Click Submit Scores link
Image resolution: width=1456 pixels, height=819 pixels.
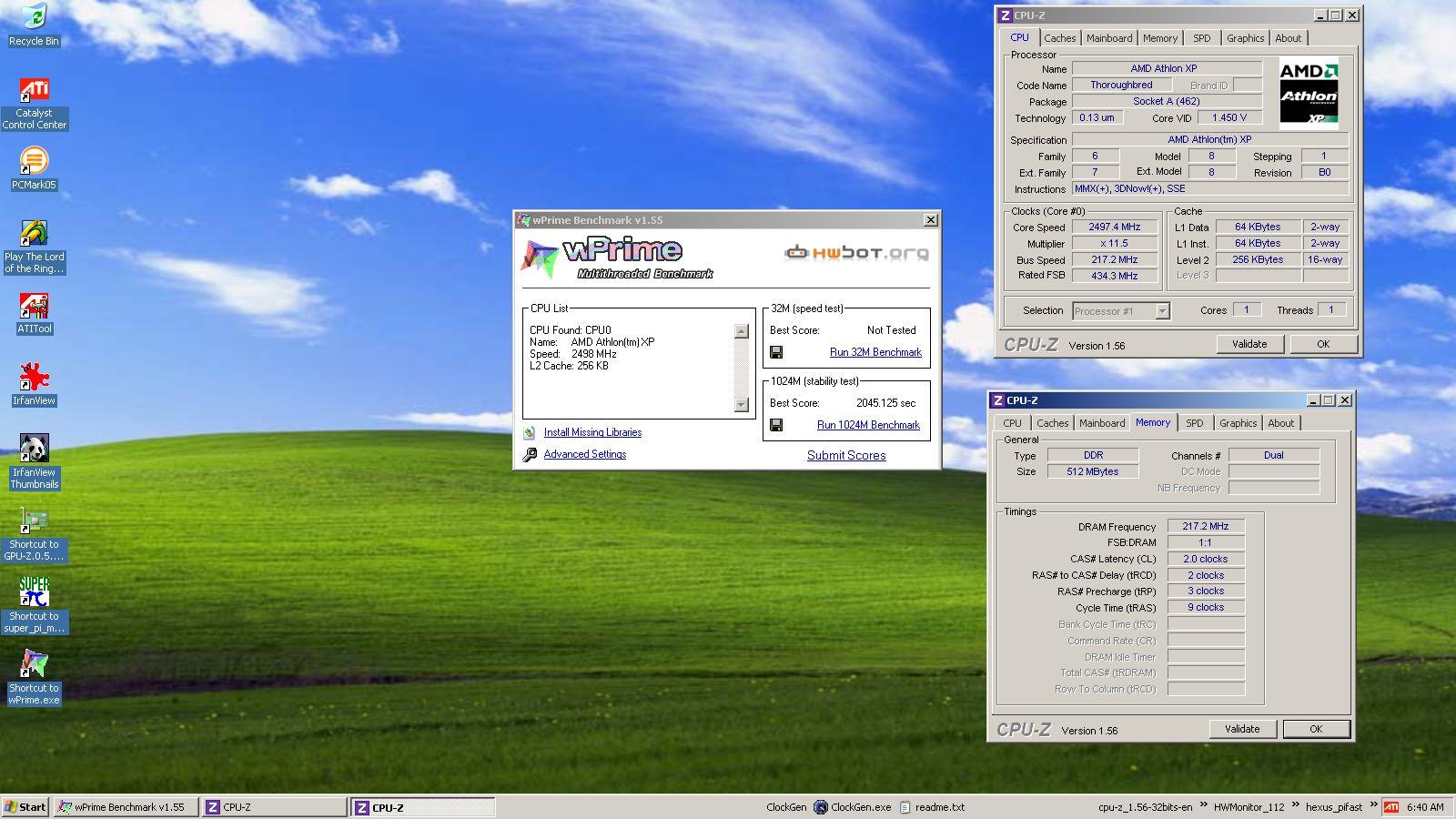(x=846, y=456)
